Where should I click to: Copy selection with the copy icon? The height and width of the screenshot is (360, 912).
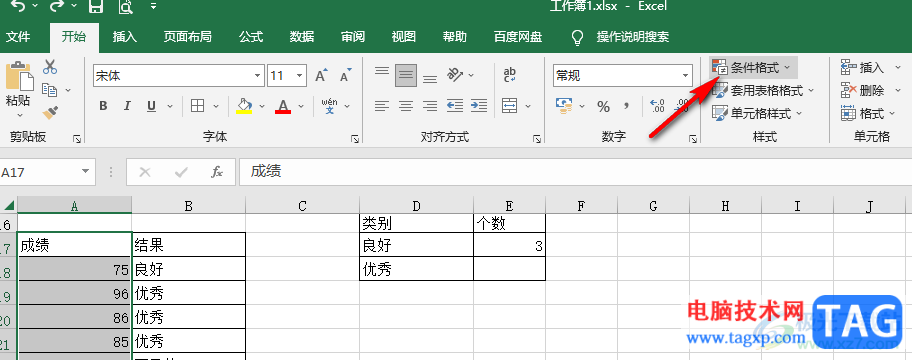click(50, 90)
